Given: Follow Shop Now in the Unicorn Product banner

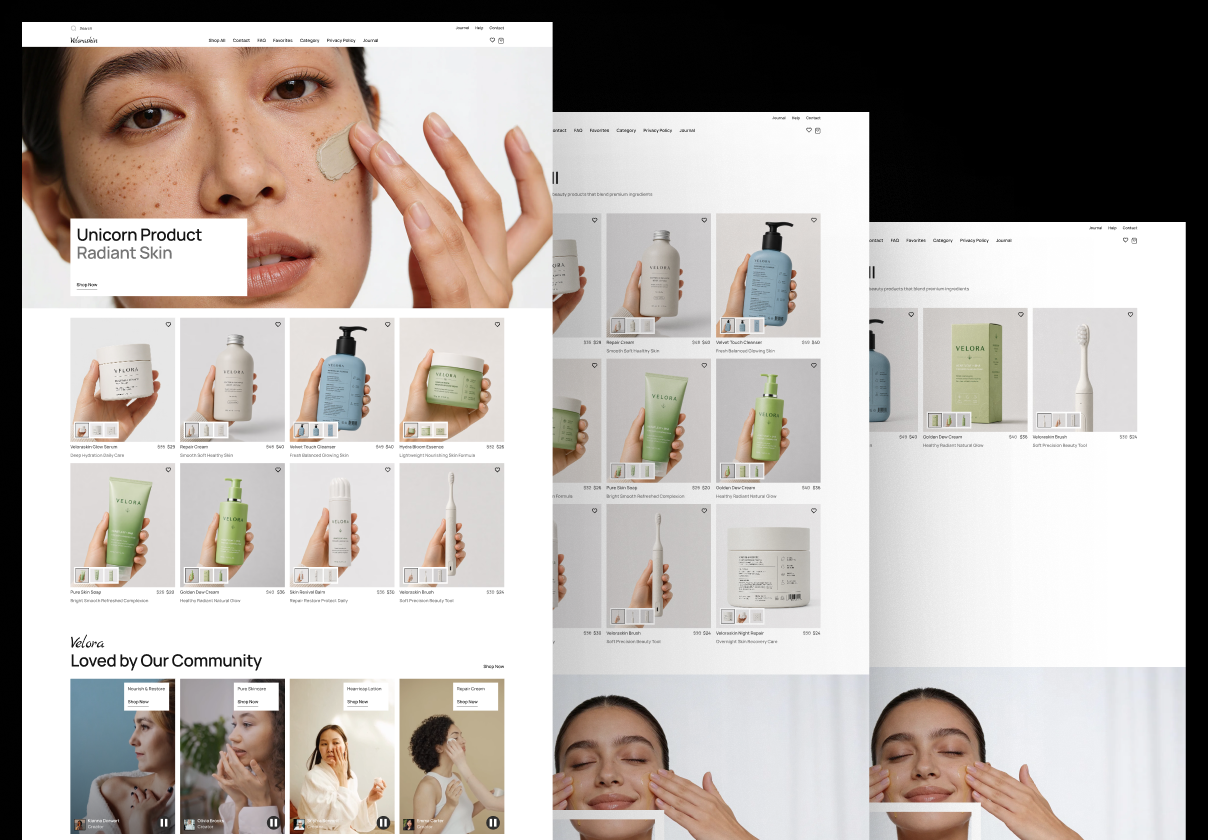Looking at the screenshot, I should click(87, 285).
